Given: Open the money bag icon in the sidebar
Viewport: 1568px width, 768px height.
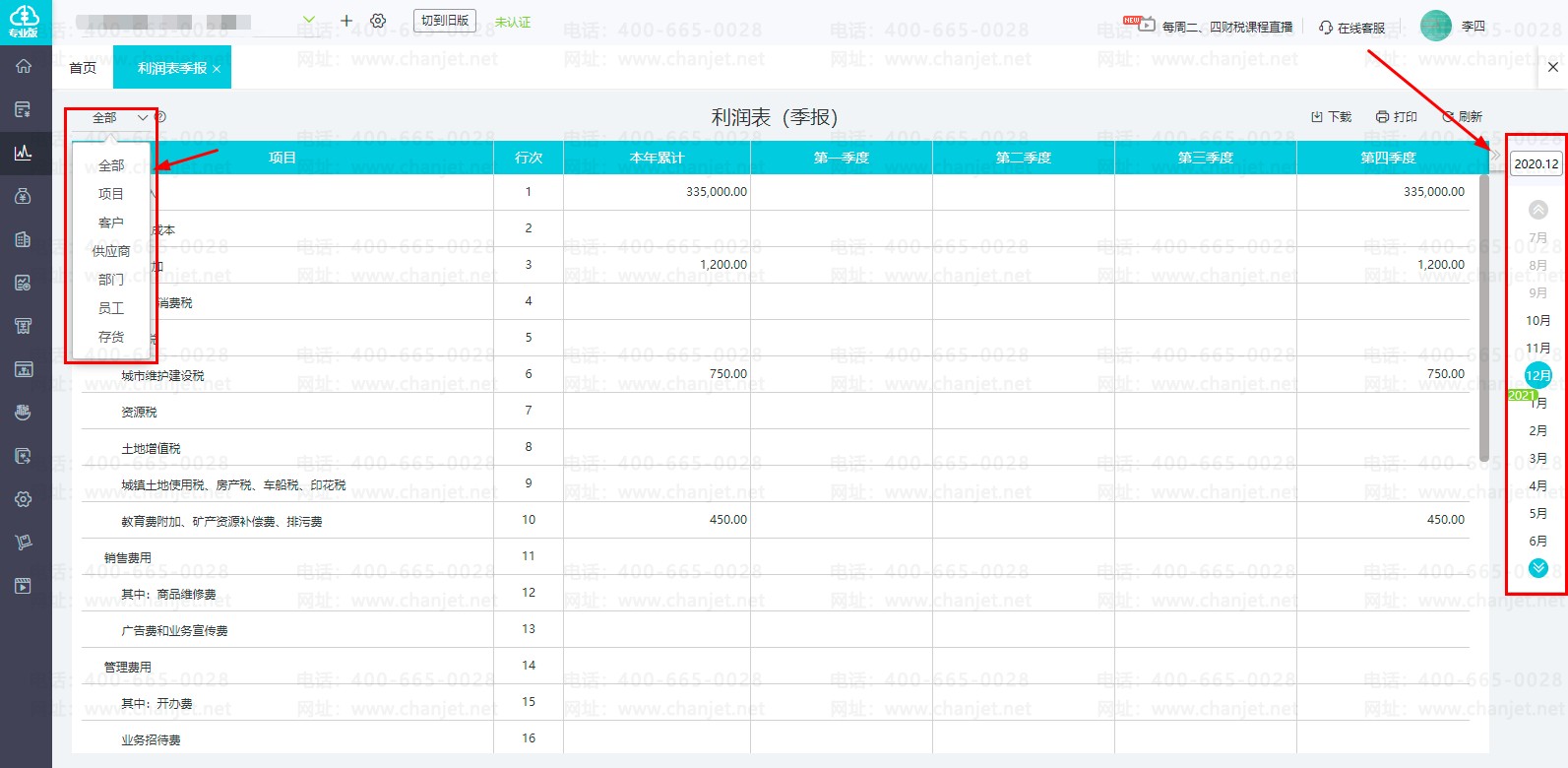Looking at the screenshot, I should [x=24, y=196].
